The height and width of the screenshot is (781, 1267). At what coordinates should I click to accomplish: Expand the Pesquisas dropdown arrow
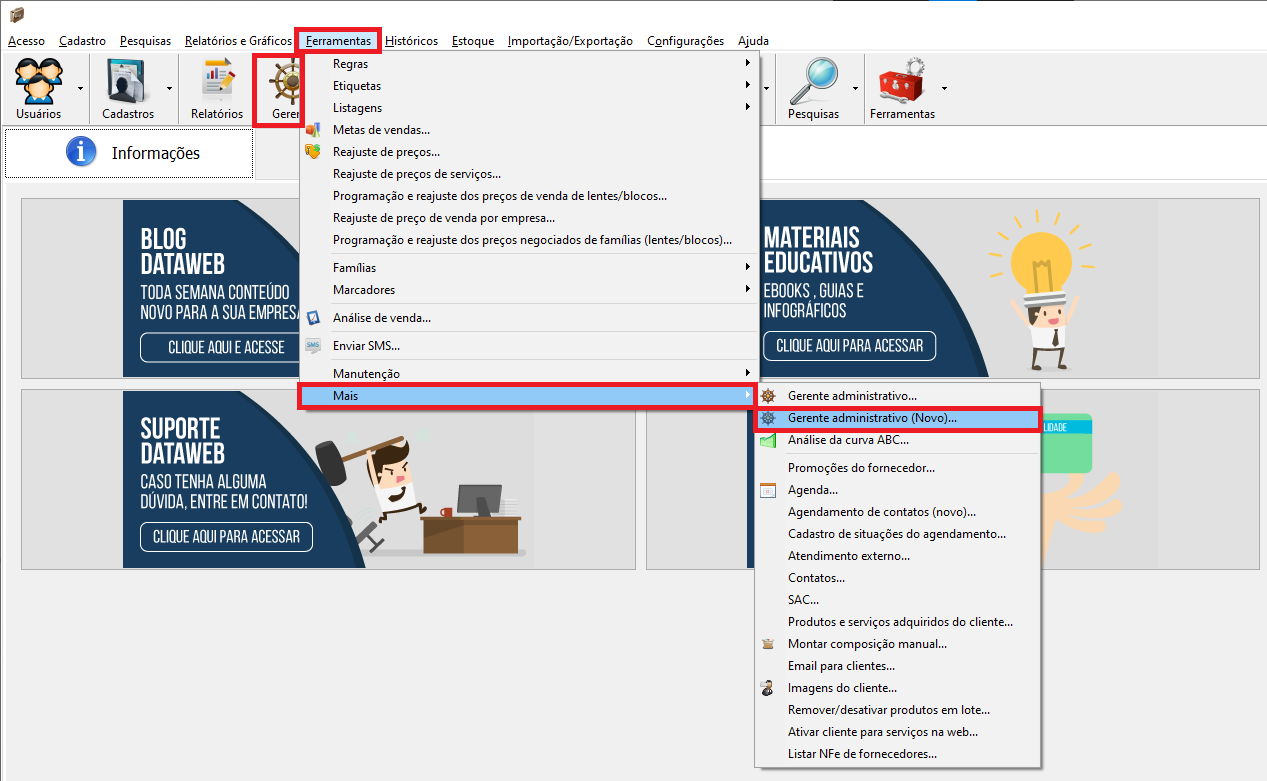coord(855,89)
